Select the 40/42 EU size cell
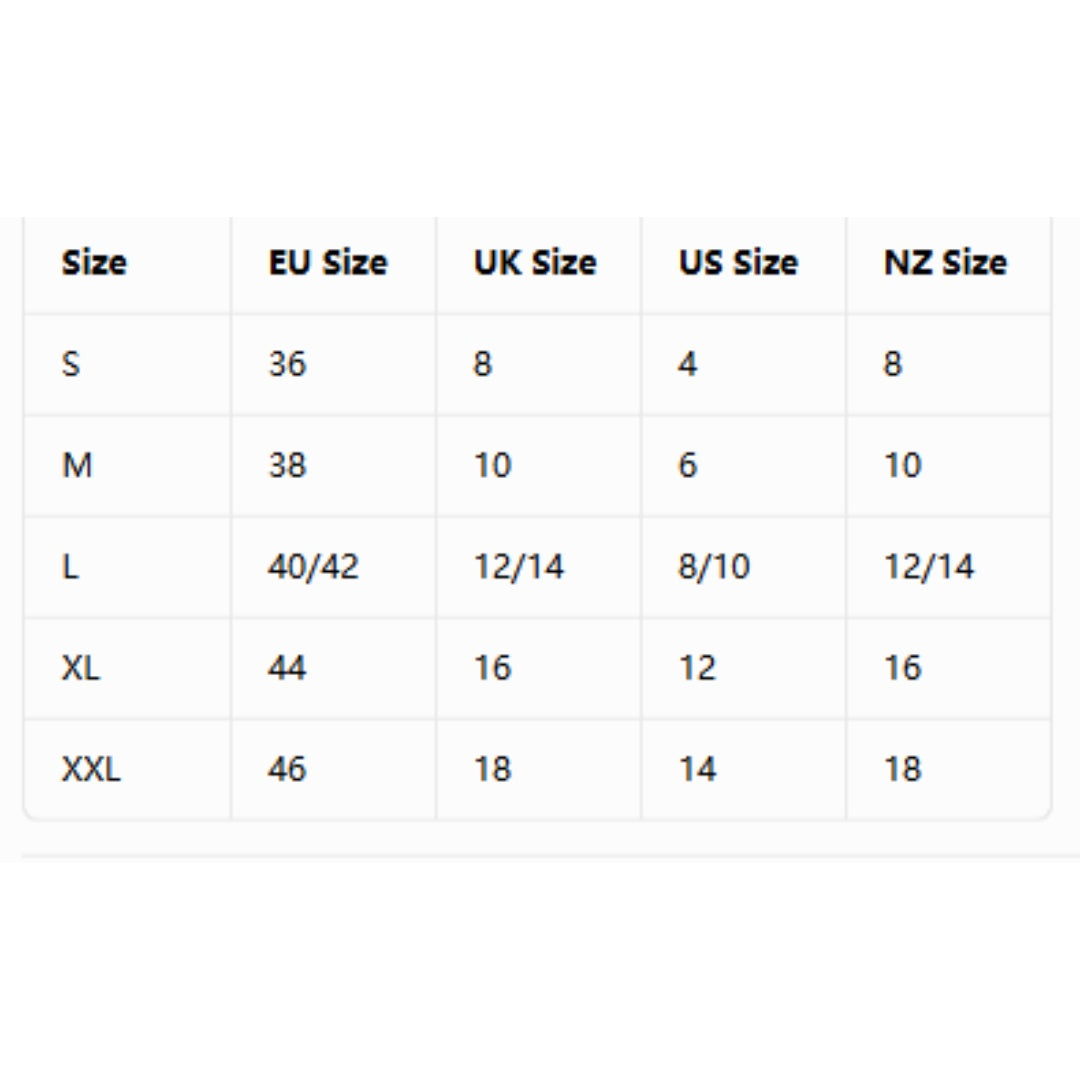1080x1080 pixels. click(x=313, y=566)
